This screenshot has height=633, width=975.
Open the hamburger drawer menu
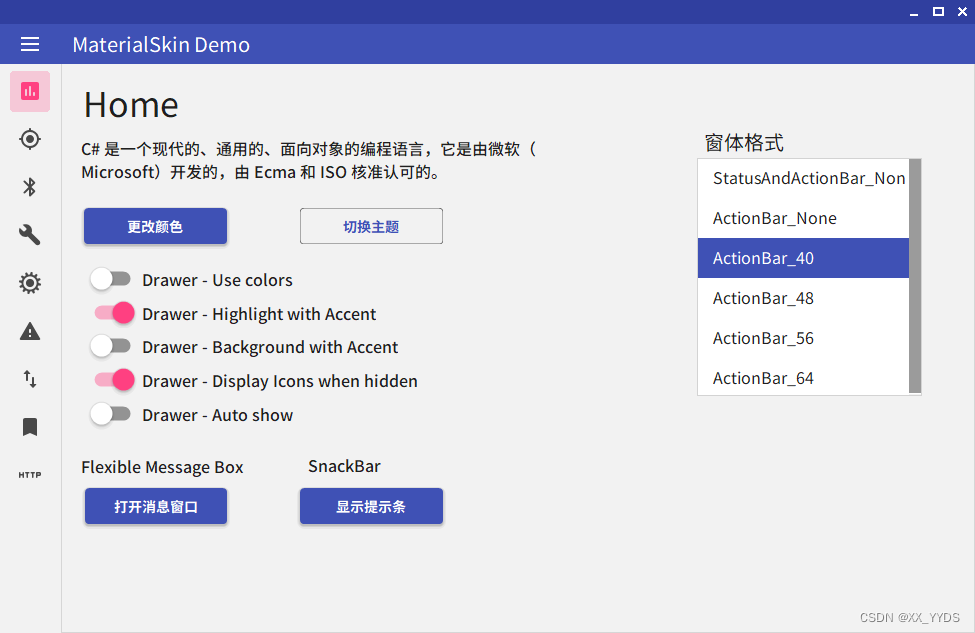point(30,44)
